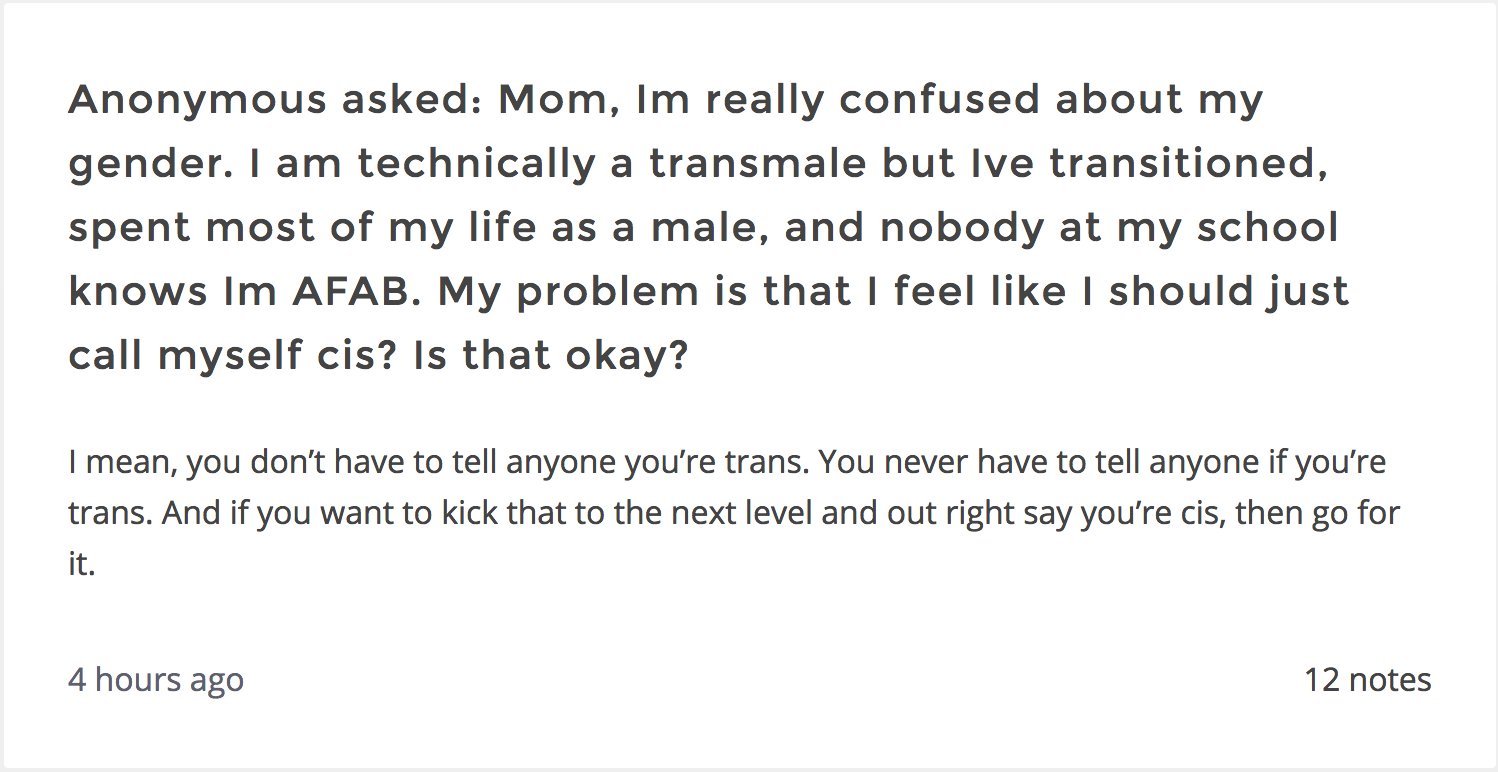Click the phrase 'should just' in the heading
The height and width of the screenshot is (772, 1498).
[1229, 292]
